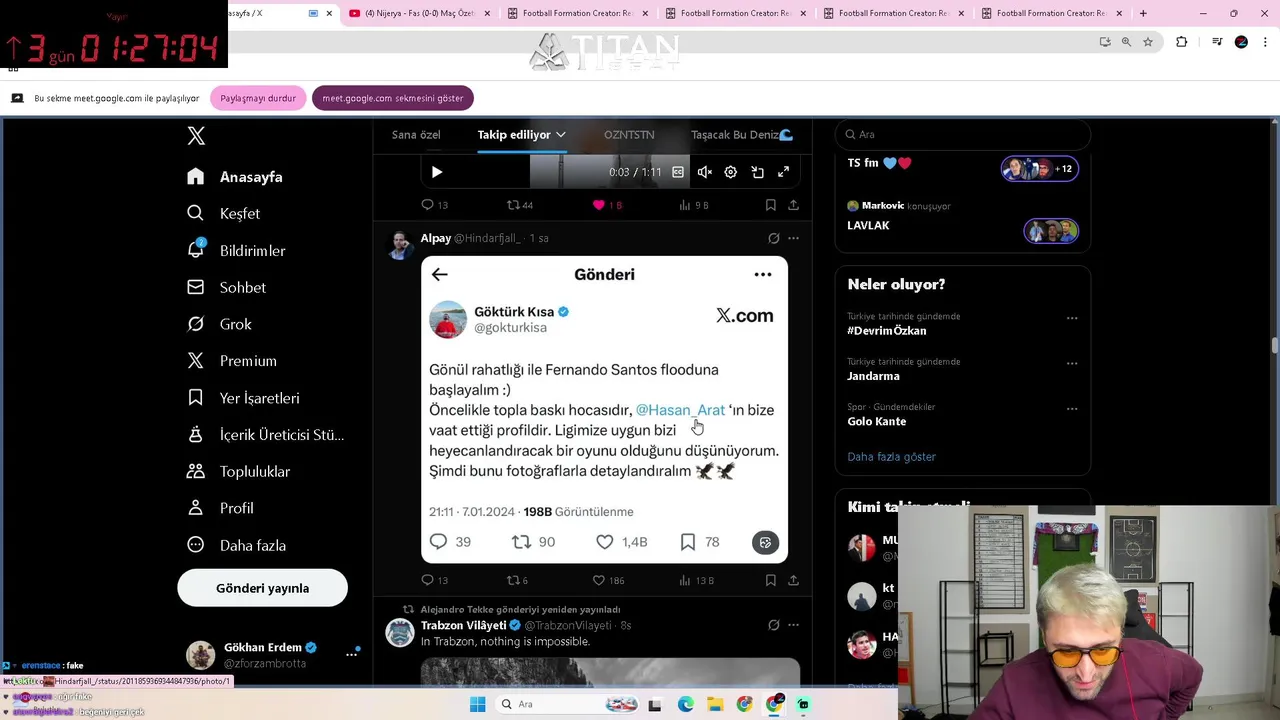Click the Ara search field on X
This screenshot has height=720, width=1280.
[x=962, y=134]
